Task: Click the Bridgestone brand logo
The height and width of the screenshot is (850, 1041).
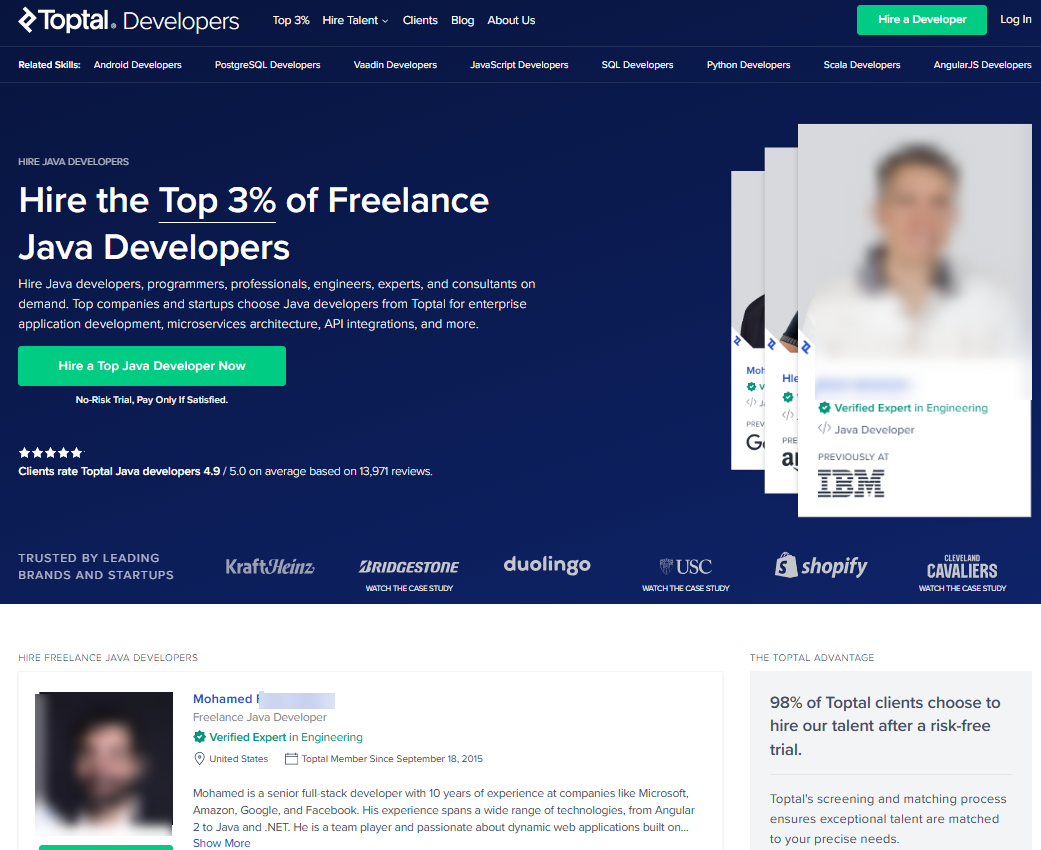Action: [x=409, y=567]
